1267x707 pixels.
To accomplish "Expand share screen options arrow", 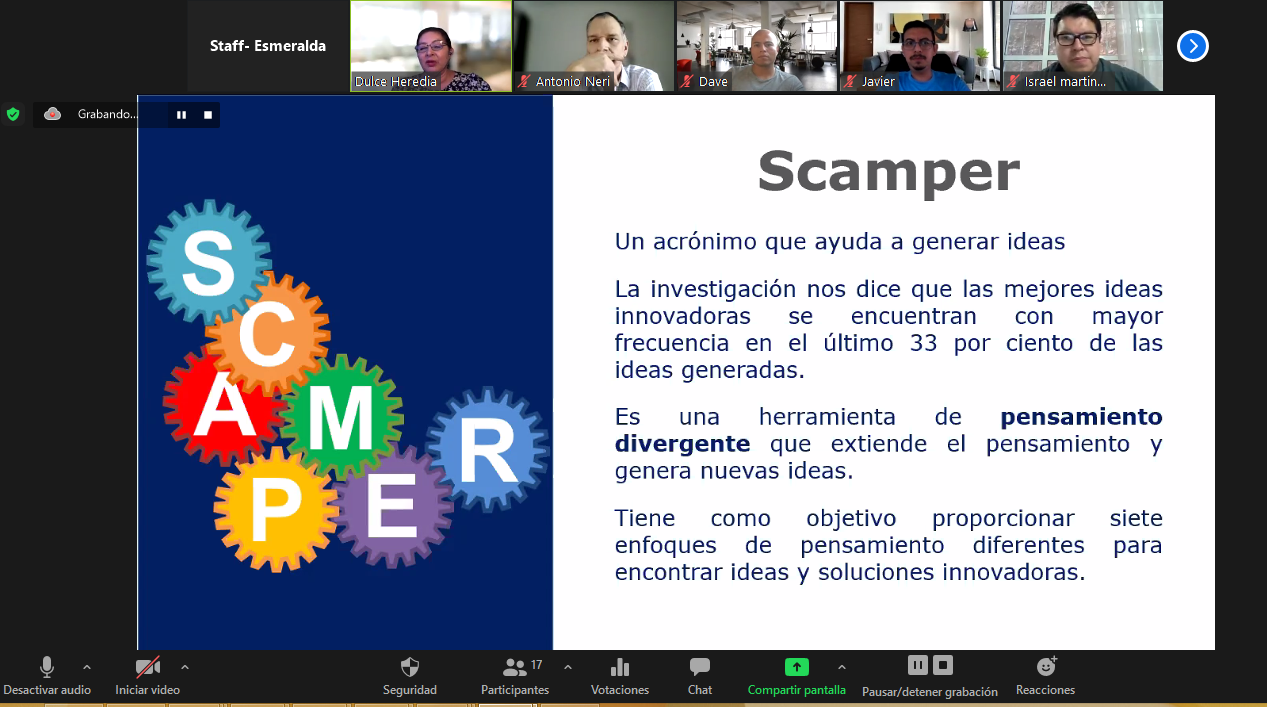I will (x=841, y=667).
